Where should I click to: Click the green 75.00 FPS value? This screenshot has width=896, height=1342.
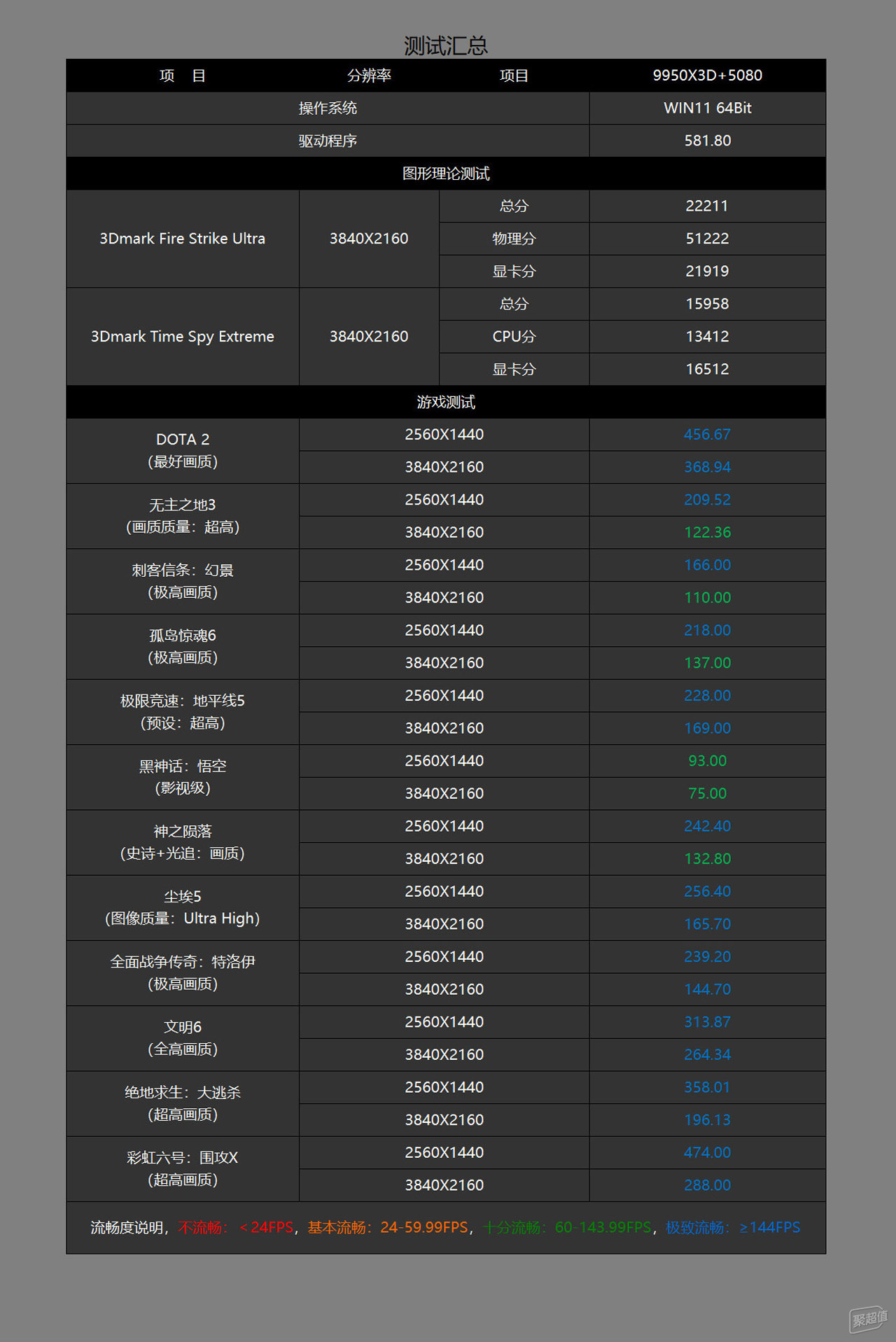click(x=707, y=793)
